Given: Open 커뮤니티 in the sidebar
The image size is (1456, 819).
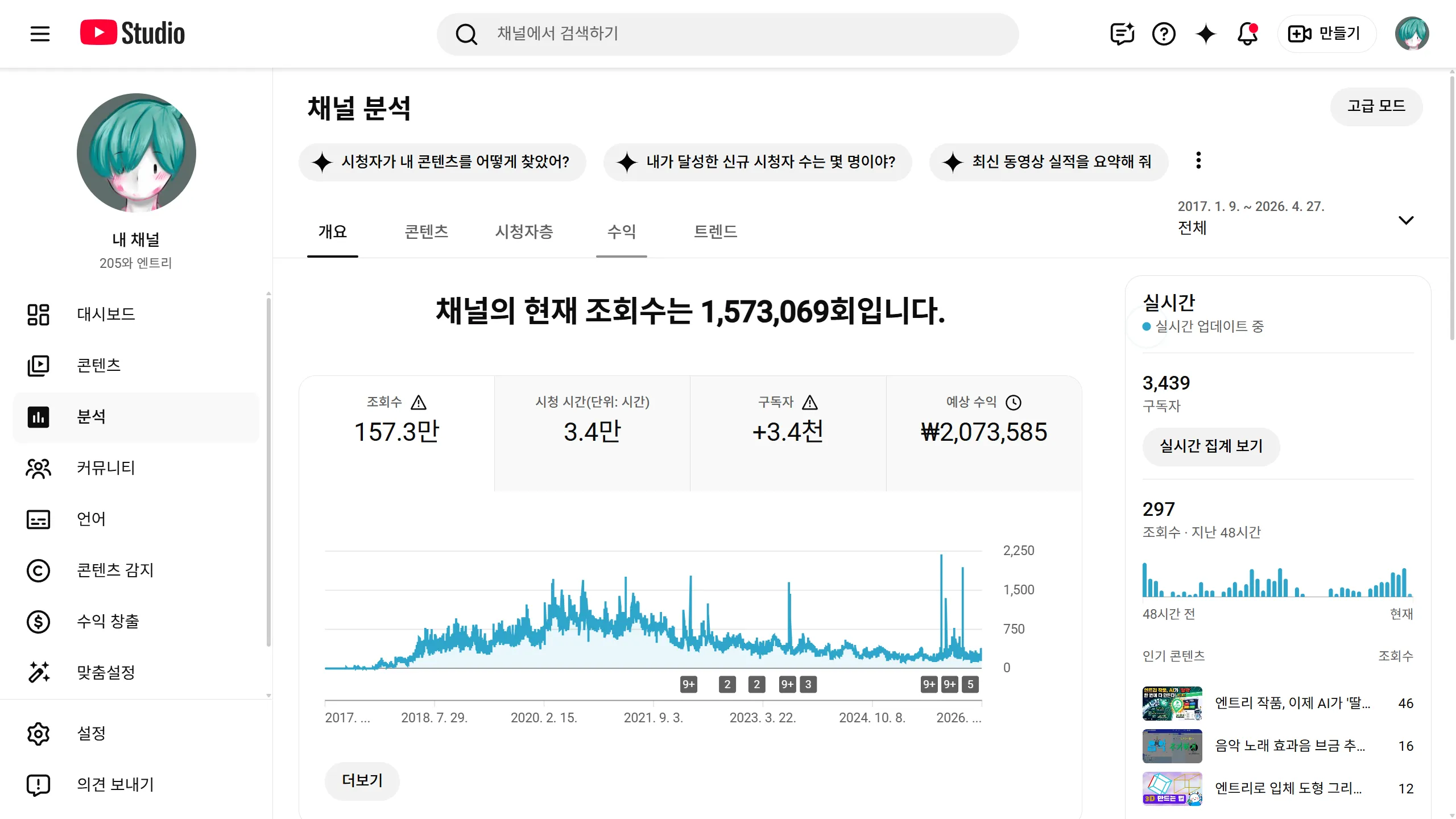Looking at the screenshot, I should click(x=135, y=468).
